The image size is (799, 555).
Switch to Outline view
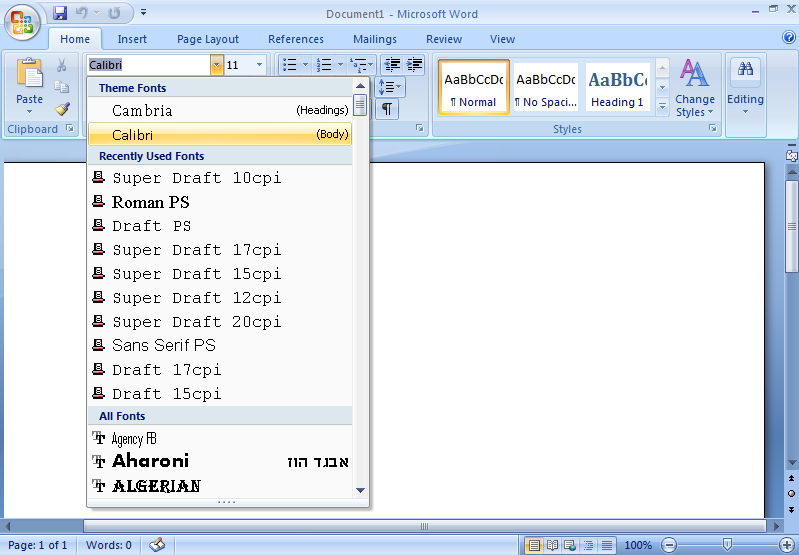coord(588,545)
